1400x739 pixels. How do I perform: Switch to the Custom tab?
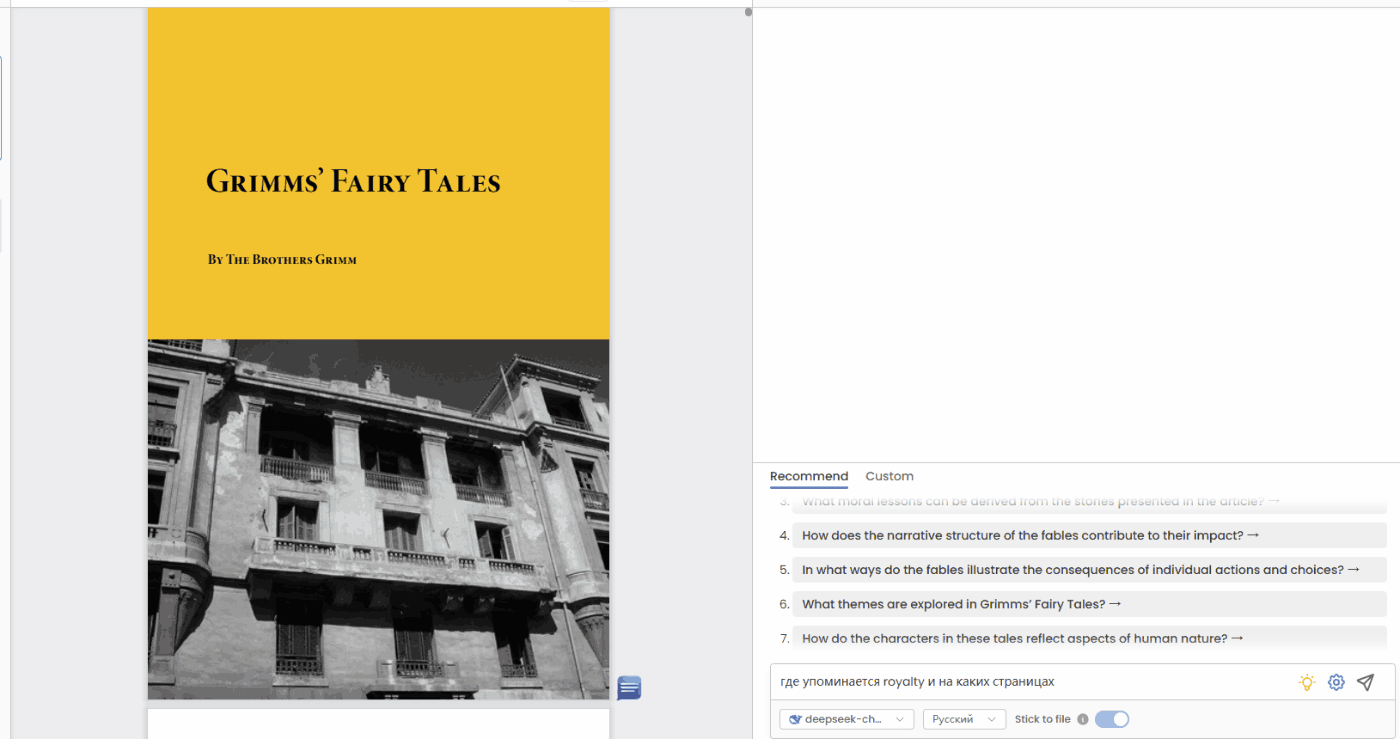[889, 476]
